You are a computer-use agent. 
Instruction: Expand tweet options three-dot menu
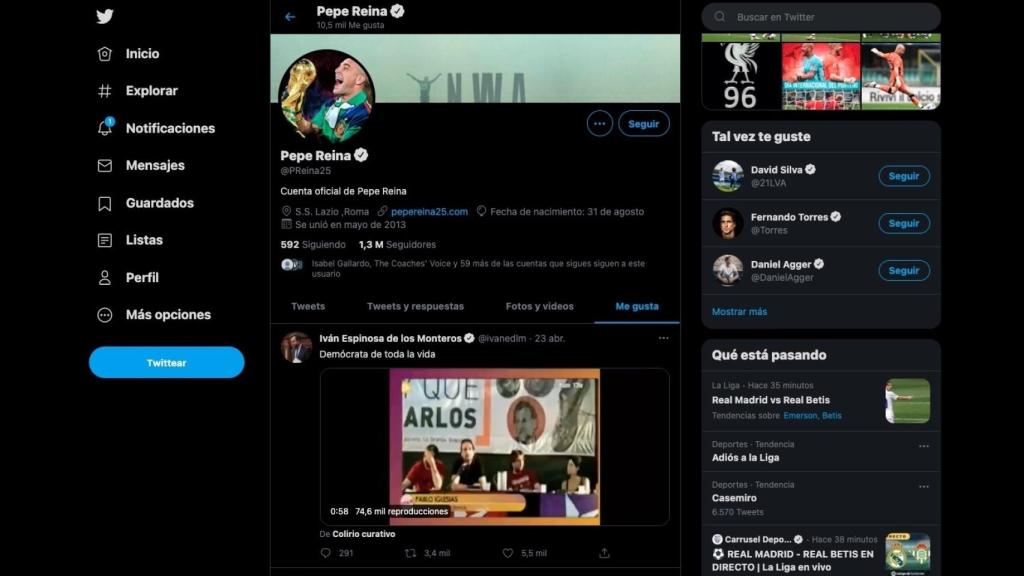pos(663,338)
